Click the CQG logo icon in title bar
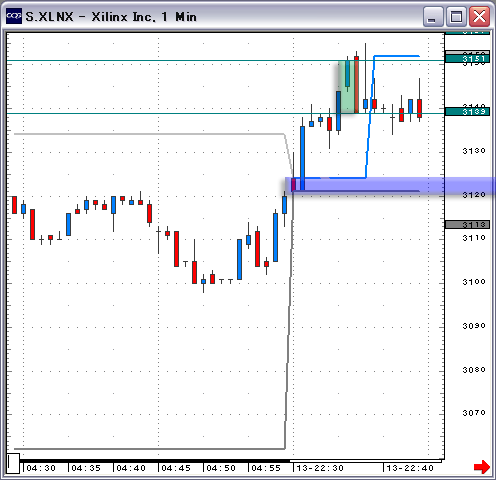The height and width of the screenshot is (480, 496). click(x=14, y=16)
